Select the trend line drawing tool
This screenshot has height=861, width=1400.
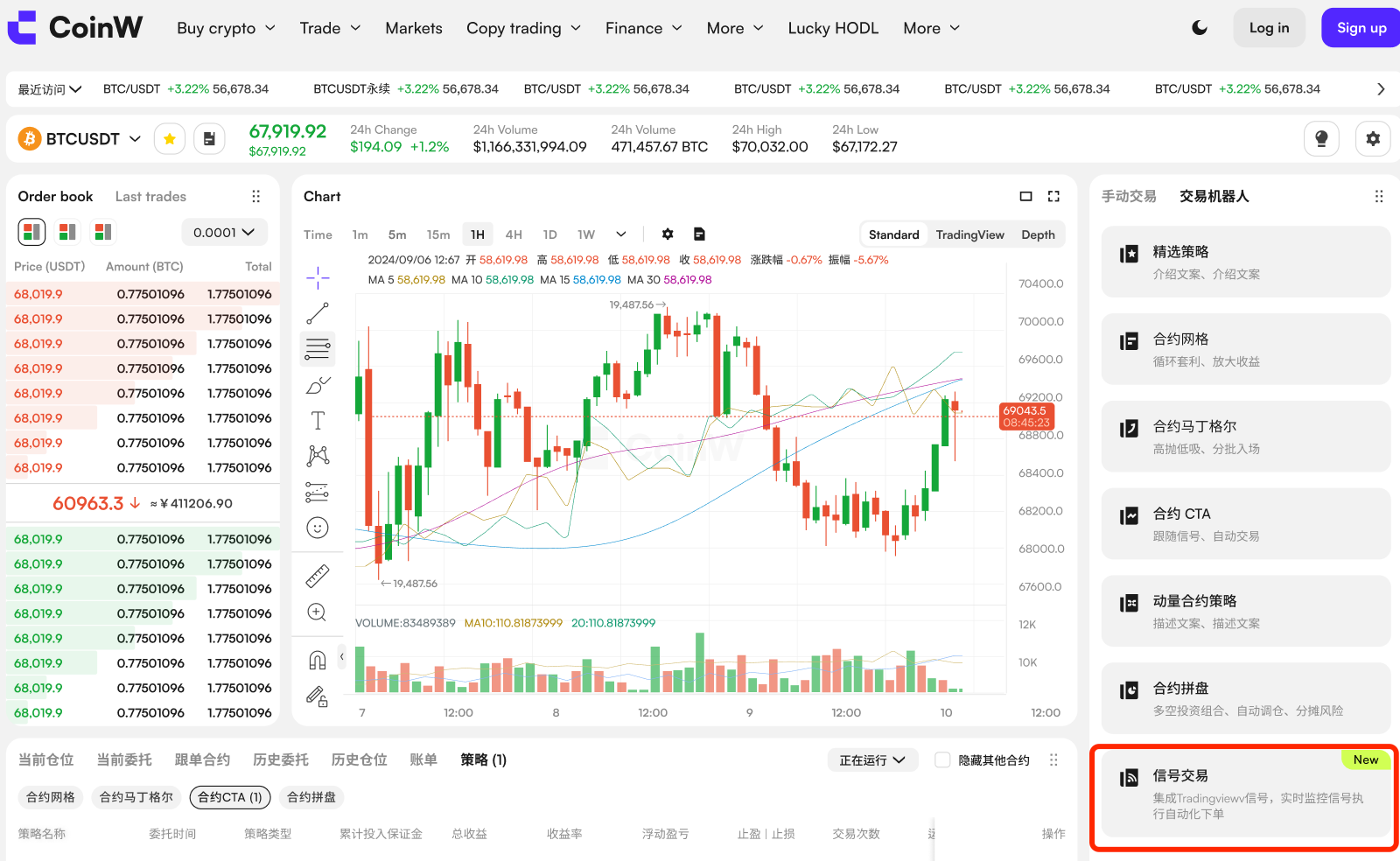click(x=318, y=313)
